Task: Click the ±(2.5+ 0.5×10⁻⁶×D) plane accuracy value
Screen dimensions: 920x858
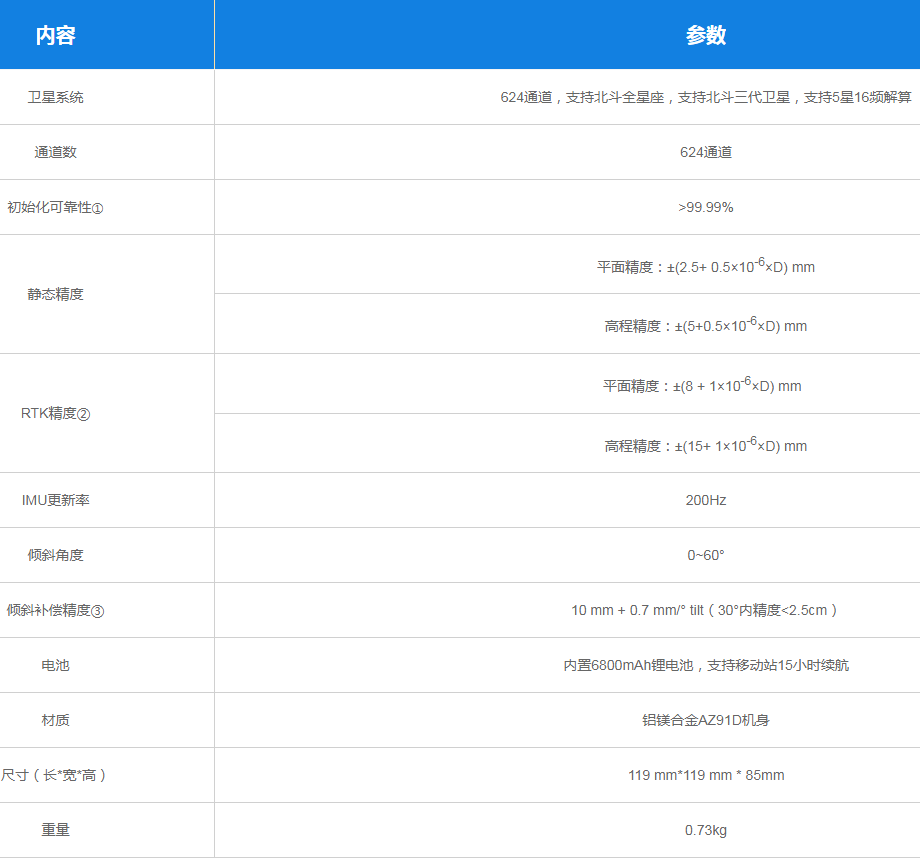Action: (740, 266)
